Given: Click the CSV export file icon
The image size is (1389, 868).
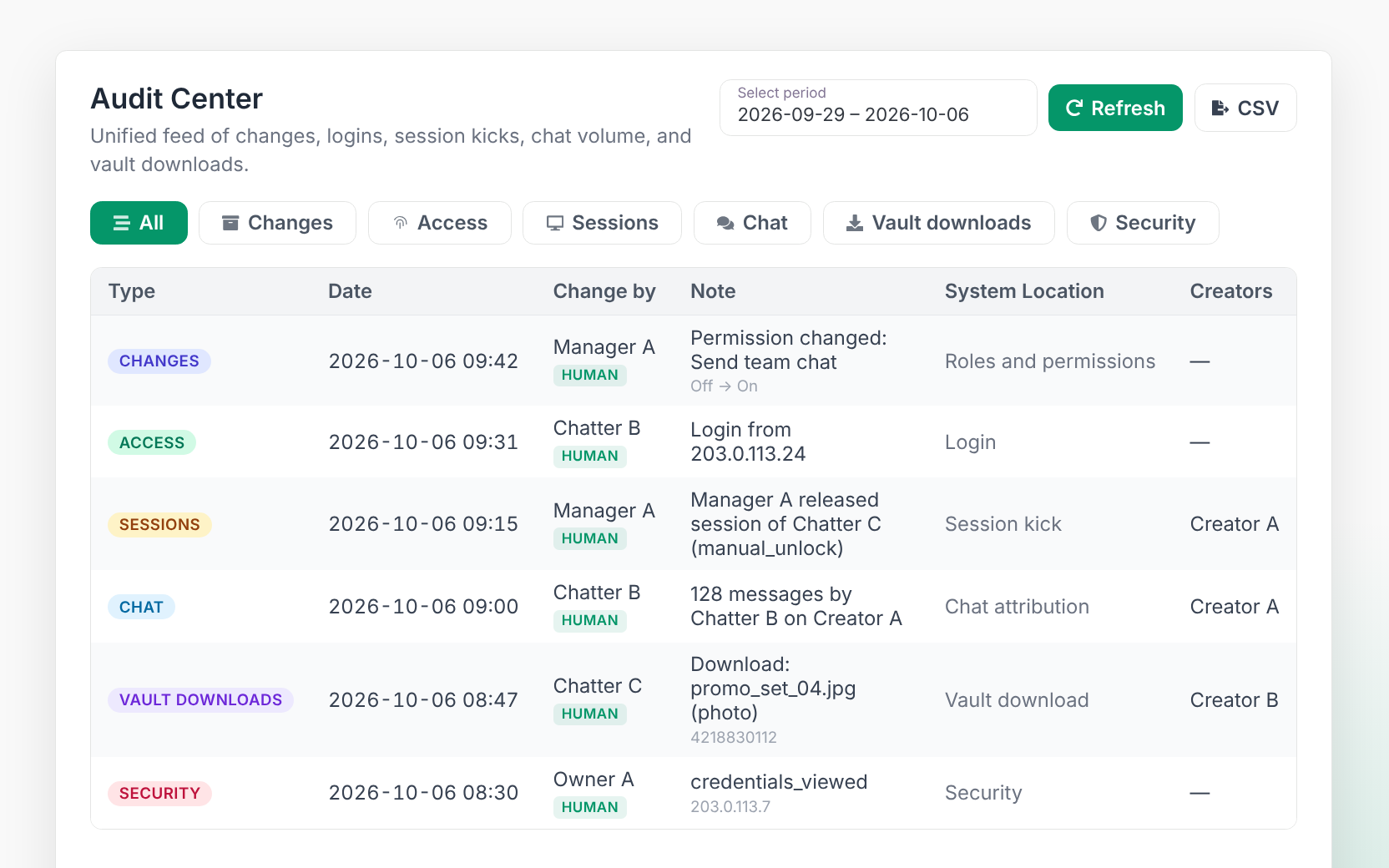Looking at the screenshot, I should (x=1220, y=108).
